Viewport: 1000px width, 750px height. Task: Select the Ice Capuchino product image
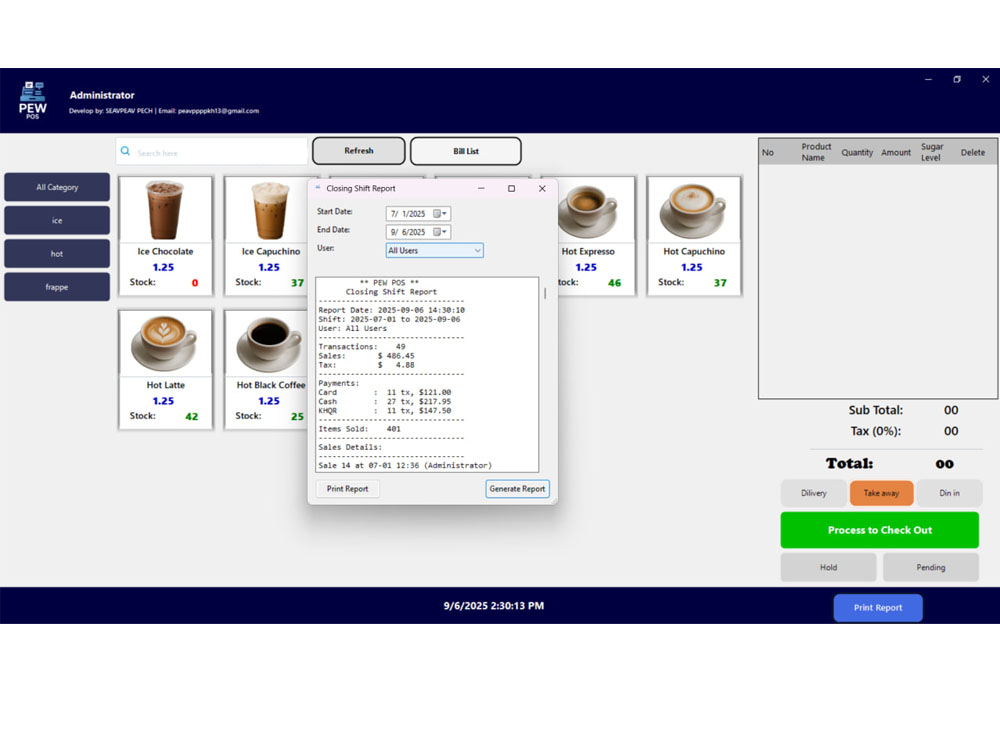[270, 210]
